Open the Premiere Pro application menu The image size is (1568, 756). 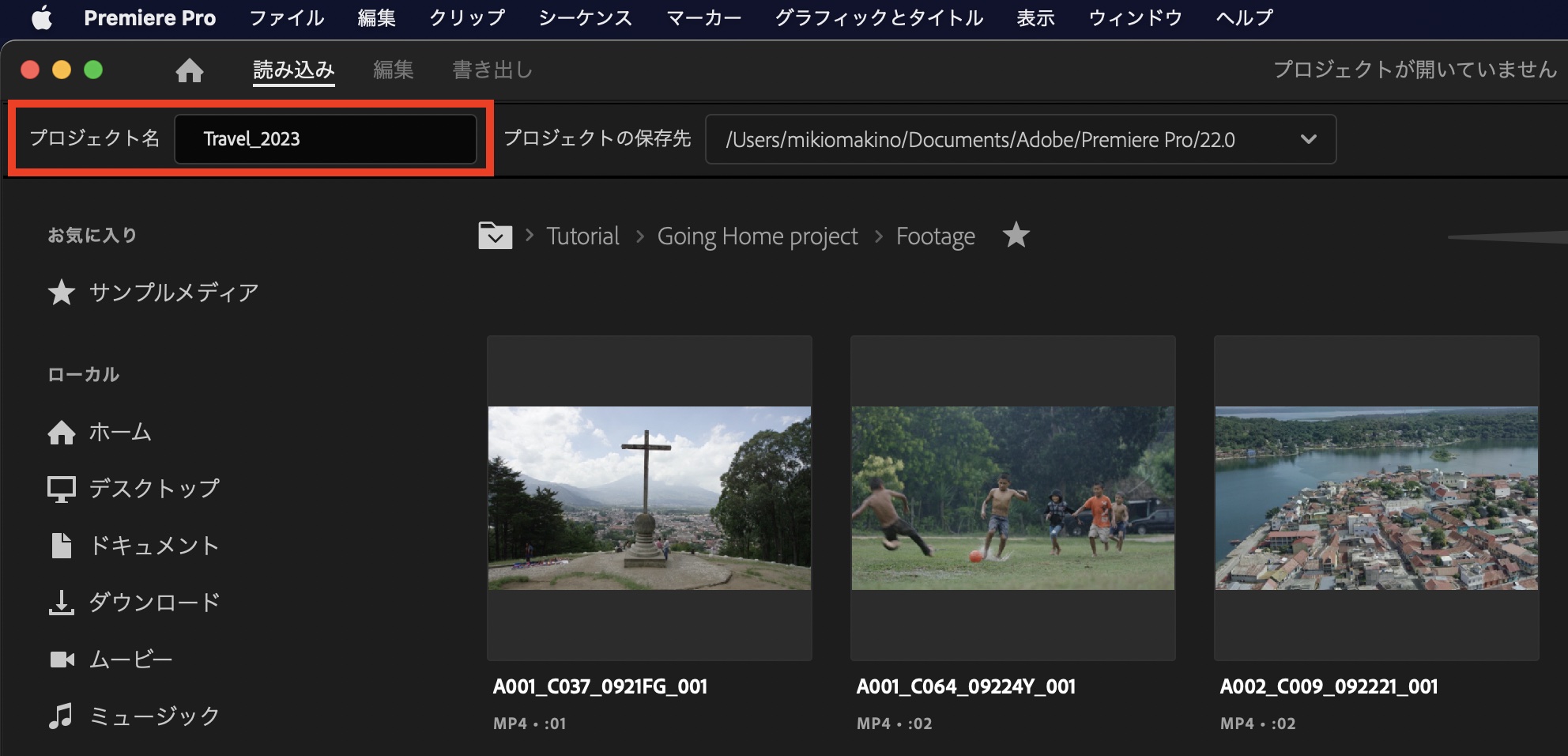pyautogui.click(x=150, y=17)
